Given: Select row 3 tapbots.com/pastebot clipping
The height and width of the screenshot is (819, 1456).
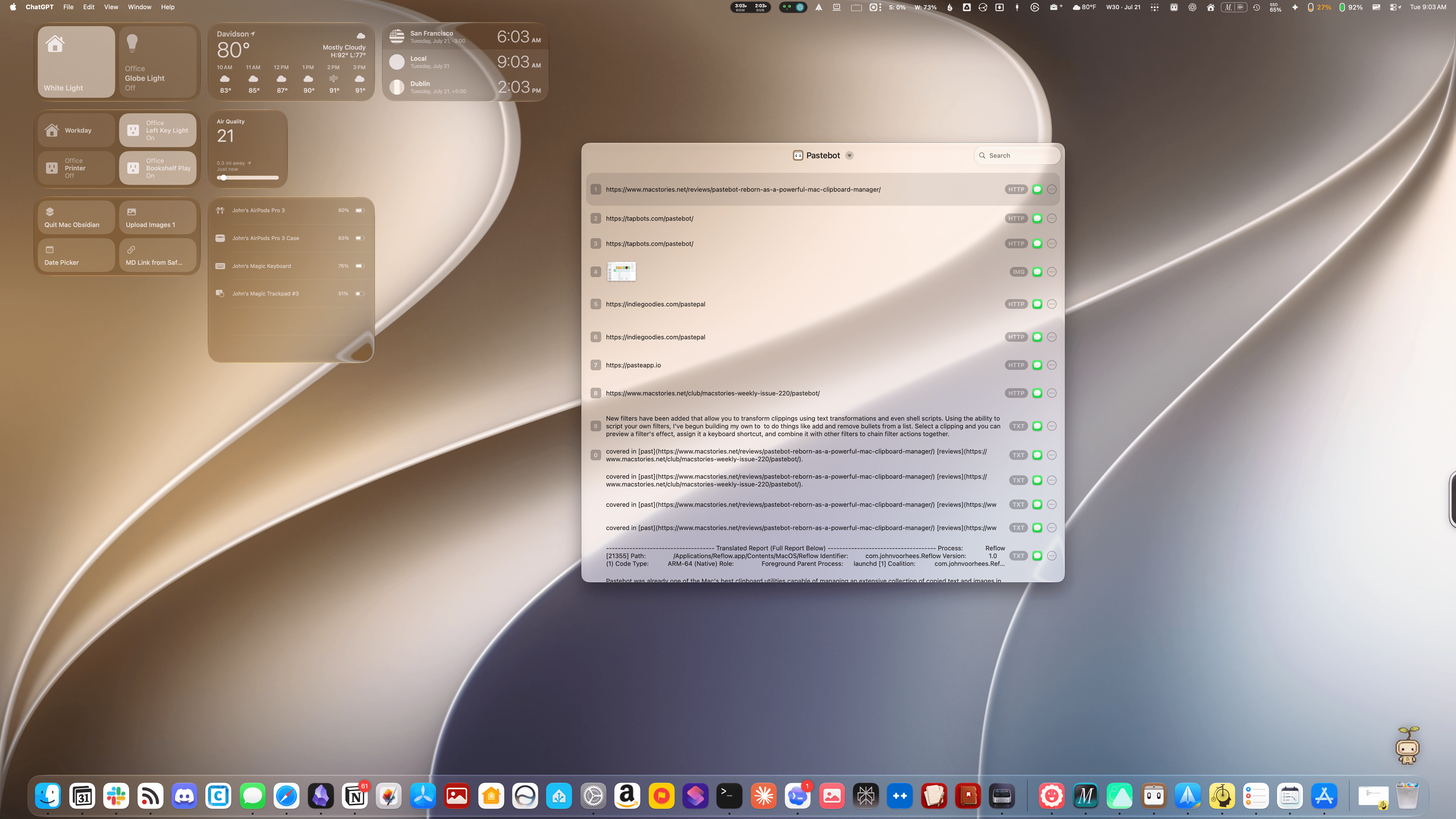Looking at the screenshot, I should click(x=822, y=244).
